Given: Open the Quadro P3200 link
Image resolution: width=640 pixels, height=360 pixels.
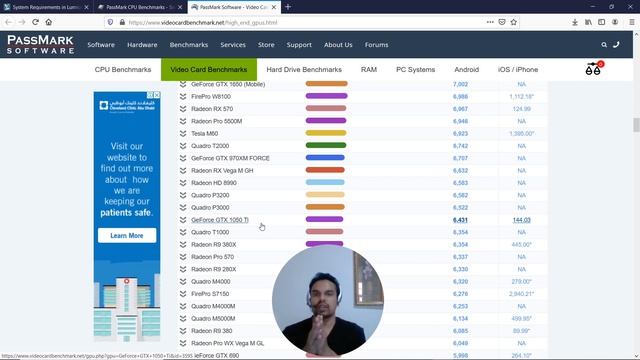Looking at the screenshot, I should [x=210, y=195].
